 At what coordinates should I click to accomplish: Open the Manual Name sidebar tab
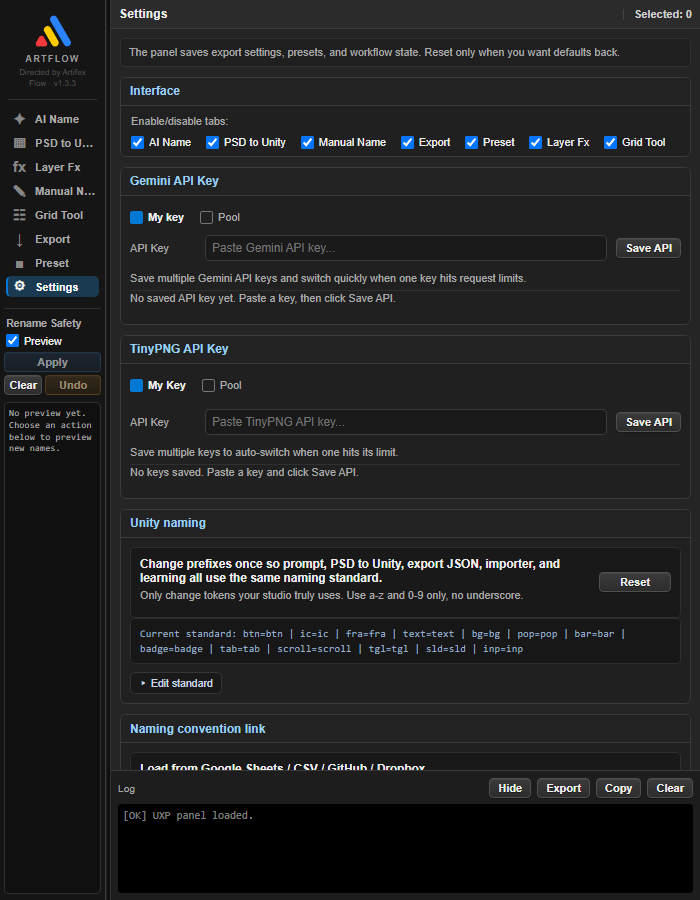[x=53, y=191]
